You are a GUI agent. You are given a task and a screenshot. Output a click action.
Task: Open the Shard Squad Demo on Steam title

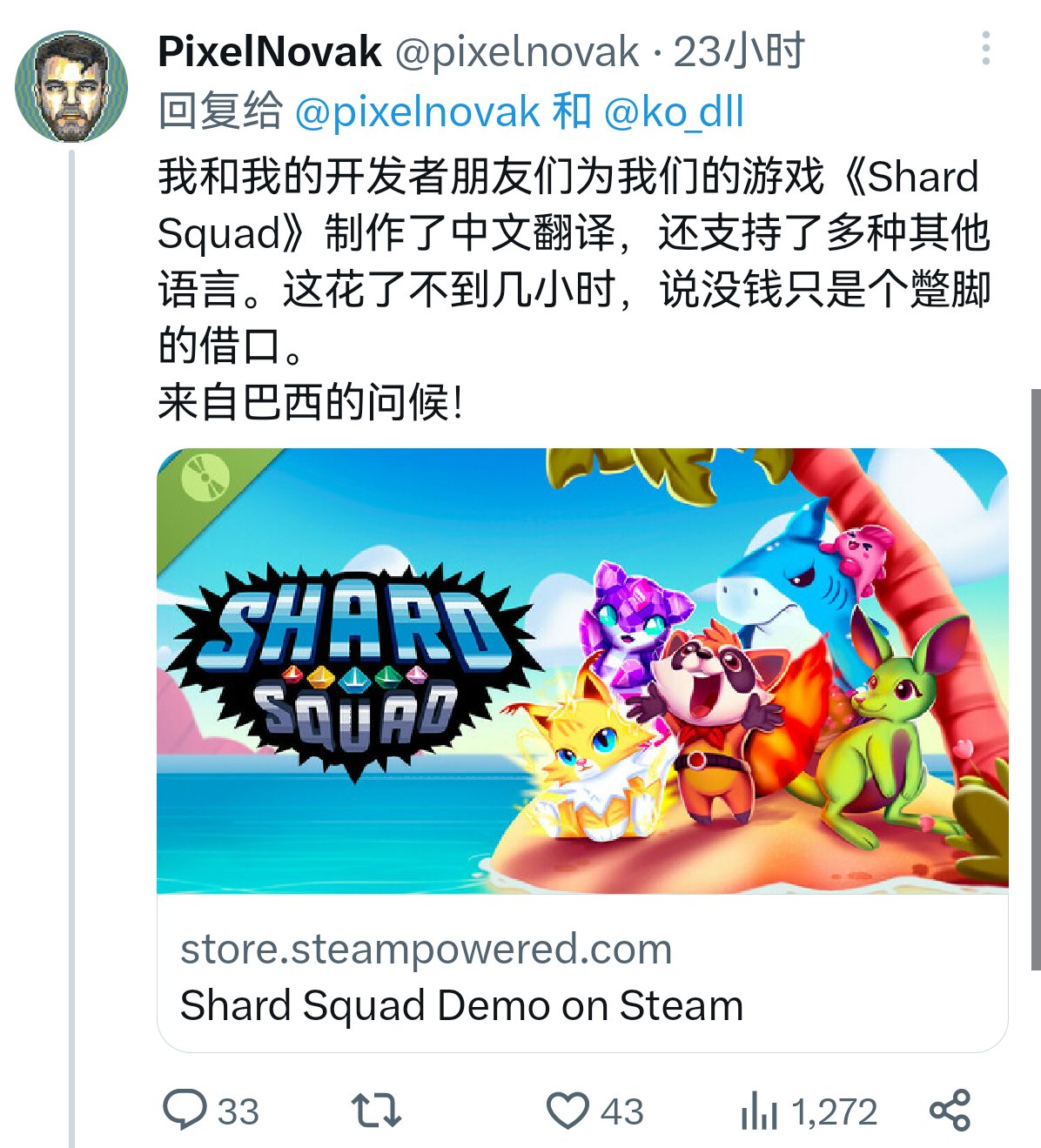click(x=462, y=1005)
